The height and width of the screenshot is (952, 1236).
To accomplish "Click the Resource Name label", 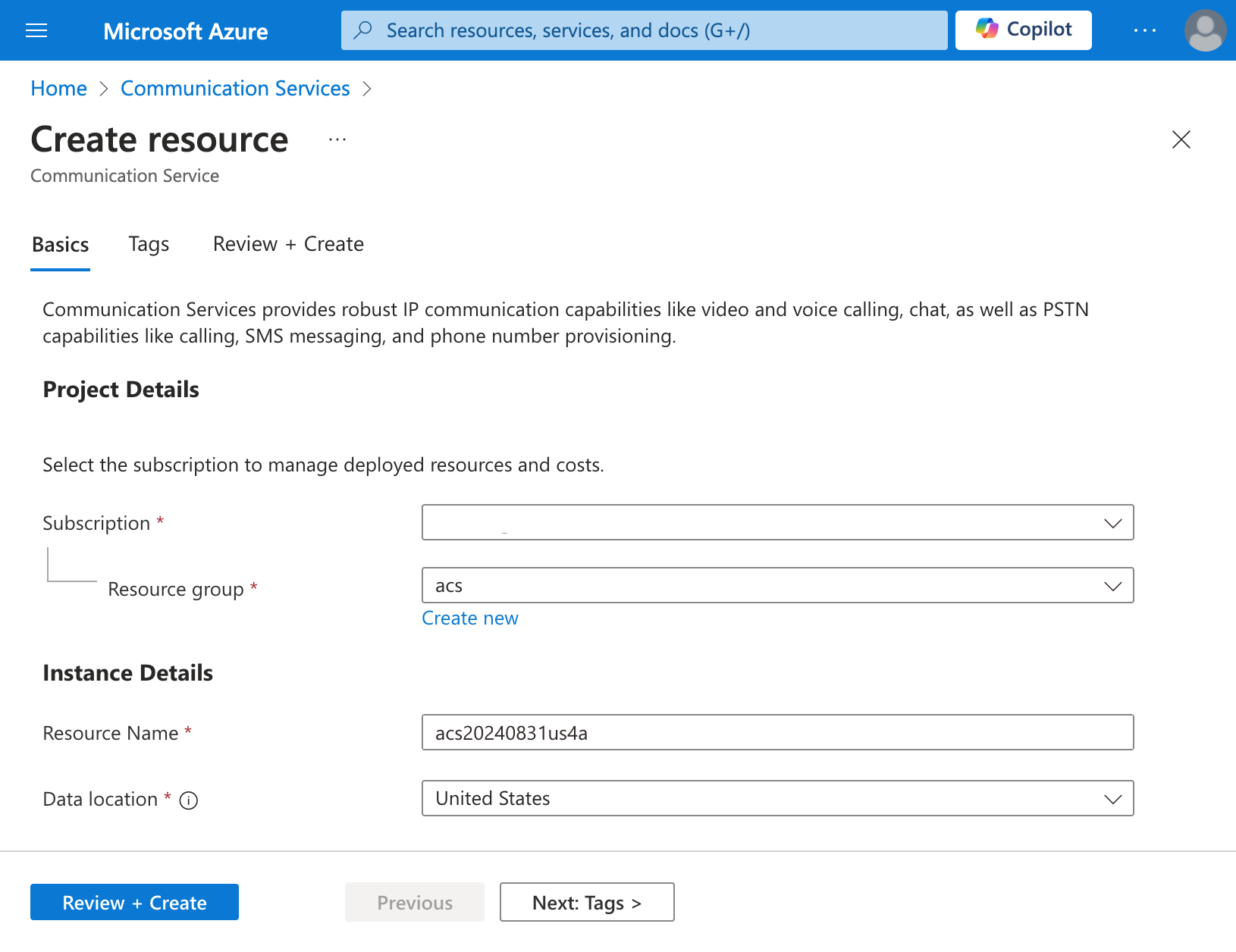I will [111, 733].
